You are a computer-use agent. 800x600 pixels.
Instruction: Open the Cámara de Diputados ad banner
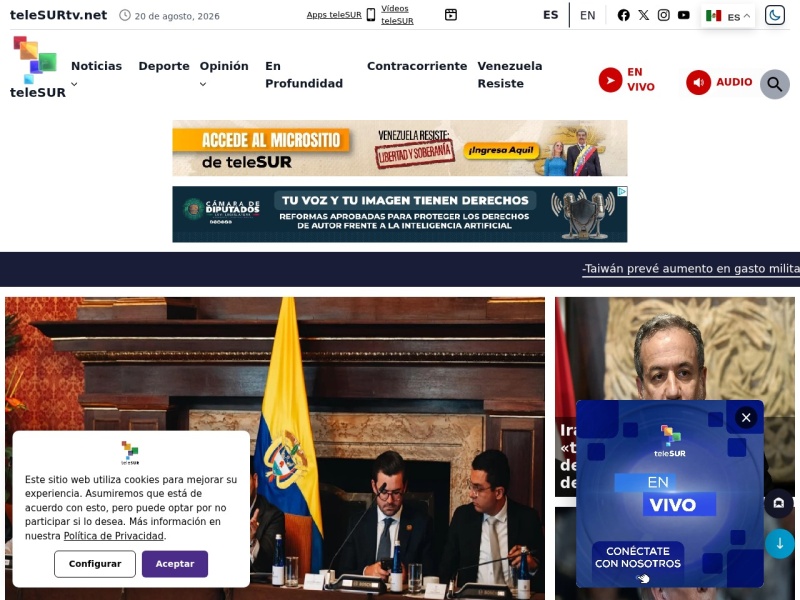click(x=399, y=214)
